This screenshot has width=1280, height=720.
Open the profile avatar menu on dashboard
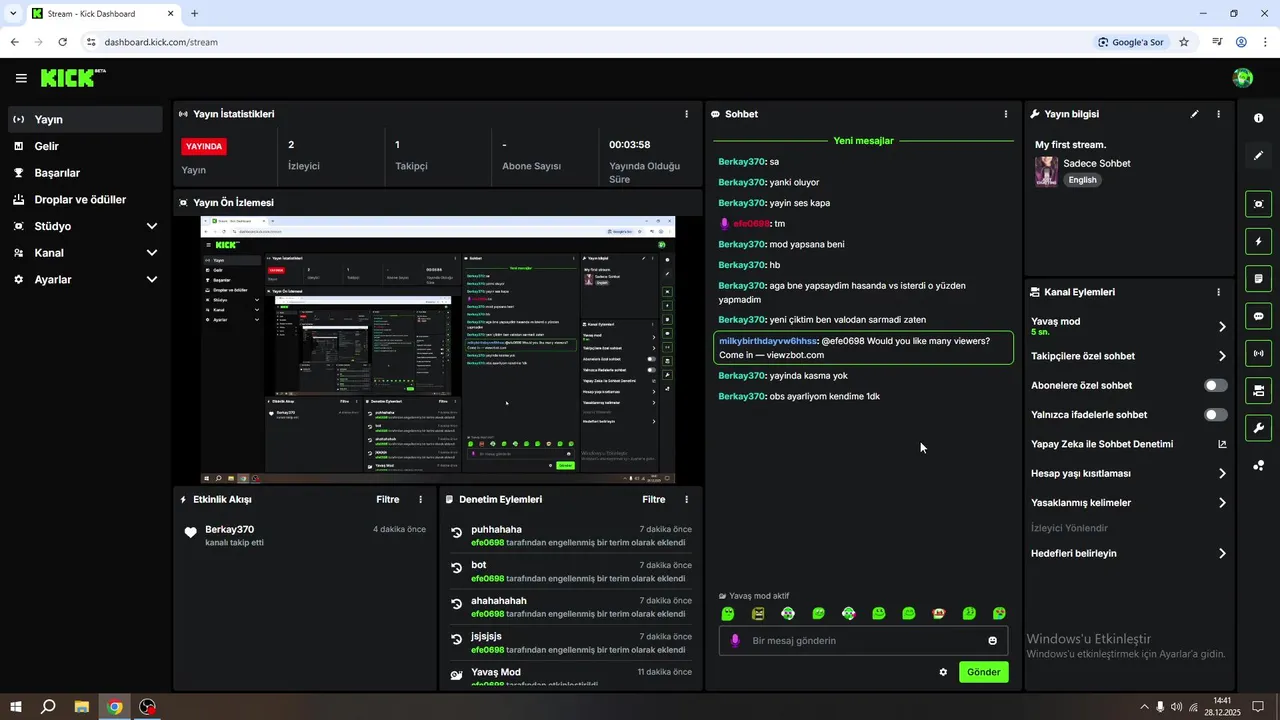tap(1243, 78)
